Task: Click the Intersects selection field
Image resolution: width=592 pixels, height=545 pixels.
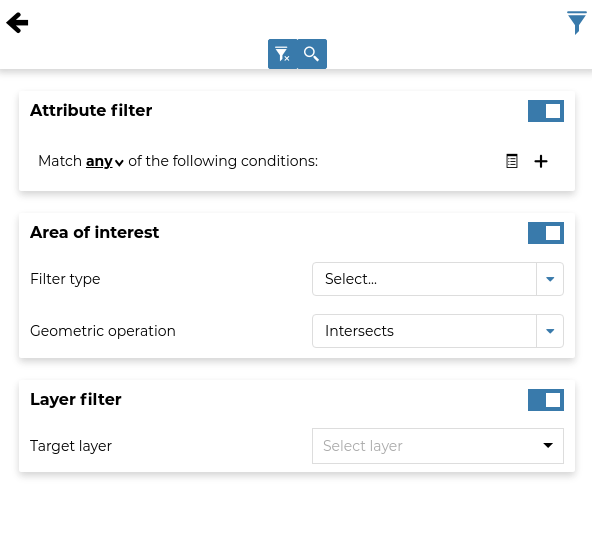Action: [x=424, y=331]
